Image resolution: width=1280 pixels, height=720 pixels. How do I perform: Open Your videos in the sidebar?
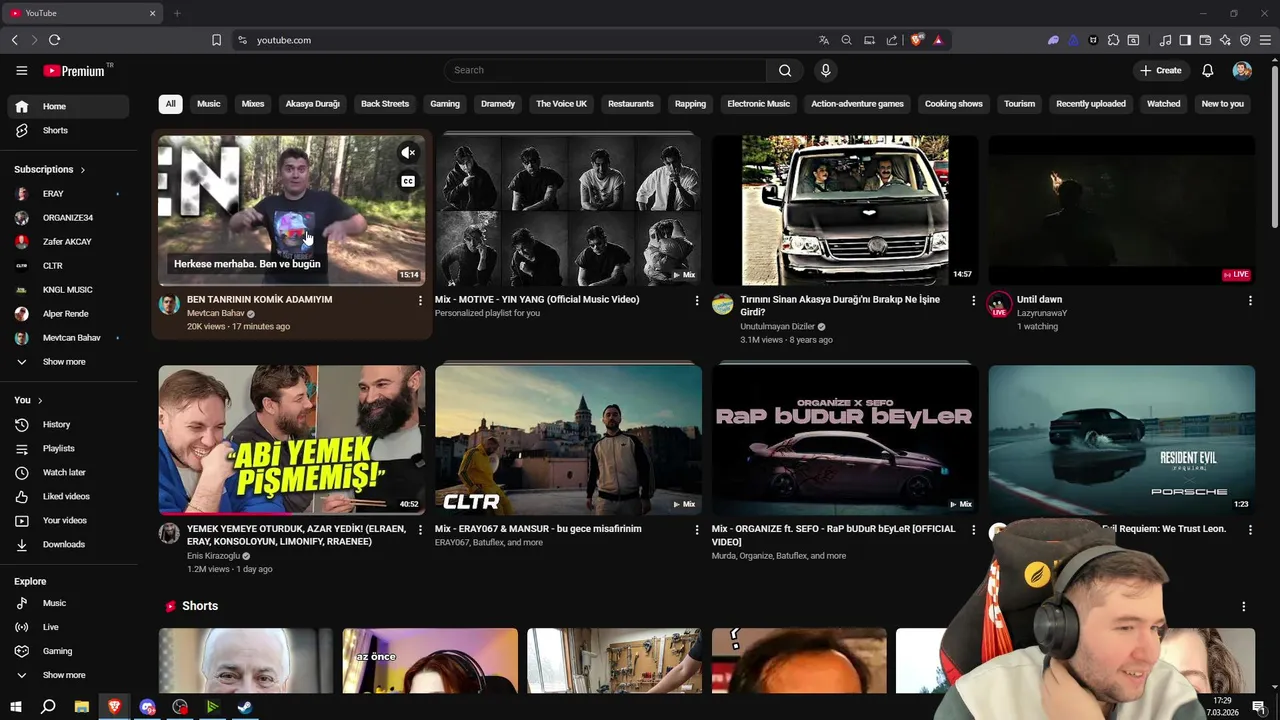(68, 520)
